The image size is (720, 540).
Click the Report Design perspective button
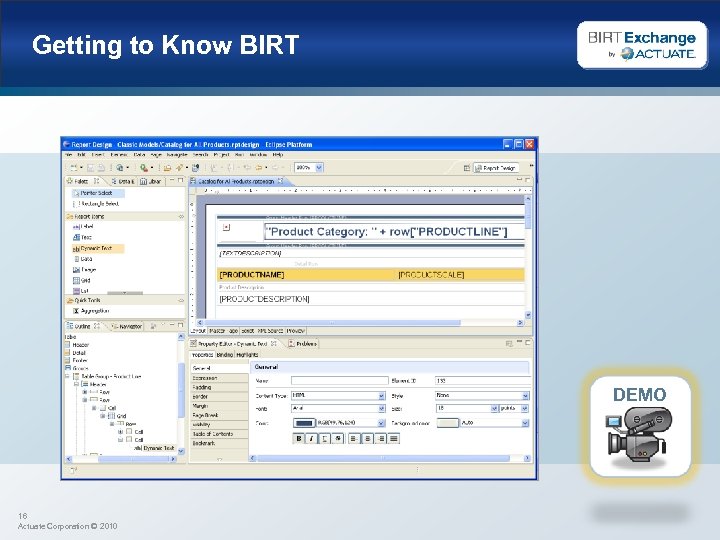(496, 168)
